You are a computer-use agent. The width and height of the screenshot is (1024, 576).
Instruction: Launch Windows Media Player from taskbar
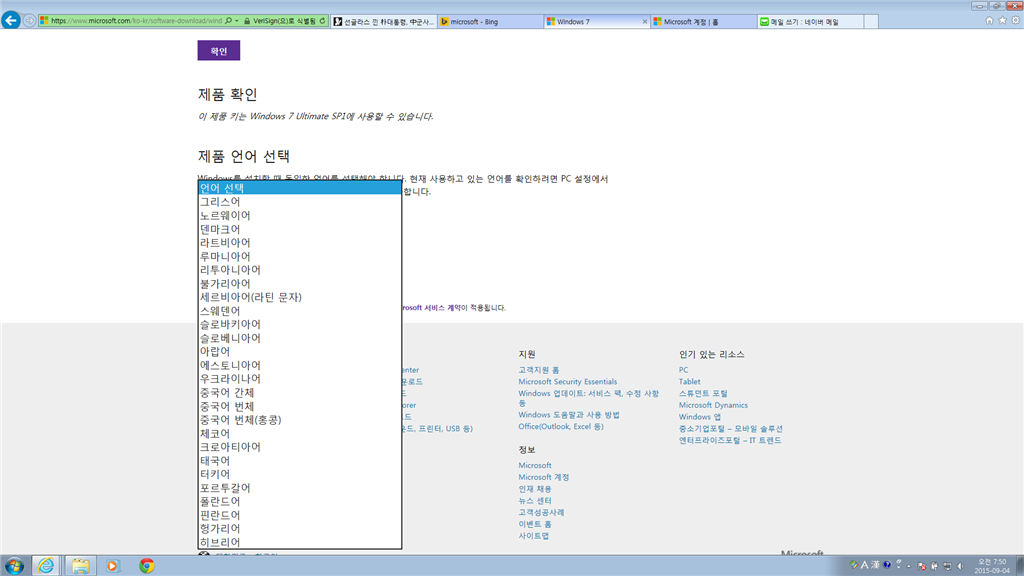112,566
